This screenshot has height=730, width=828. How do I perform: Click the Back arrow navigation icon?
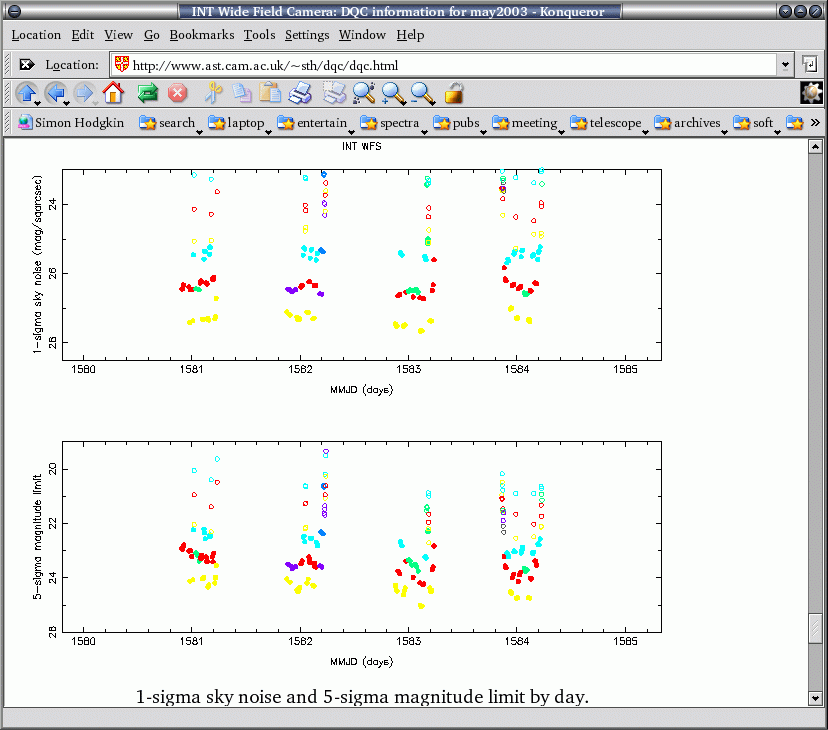click(x=55, y=94)
